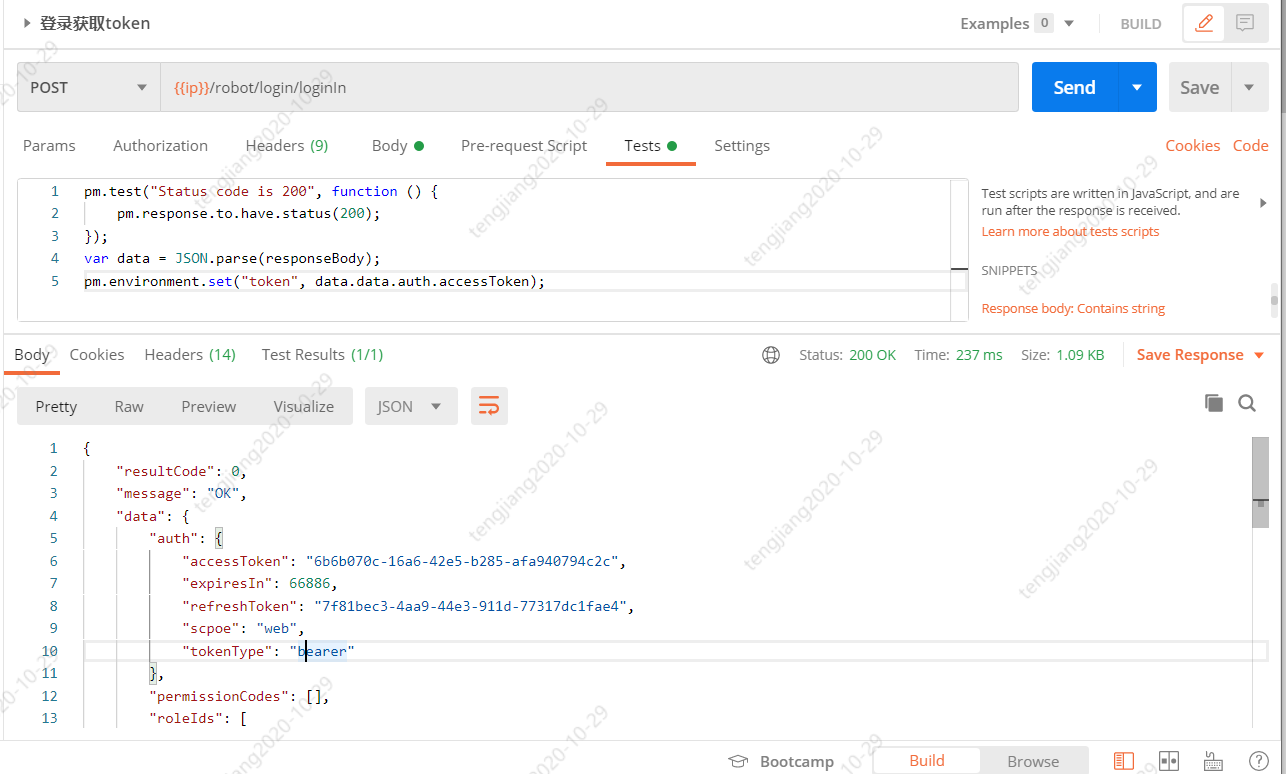Click in the request URL field
This screenshot has width=1286, height=774.
(590, 88)
